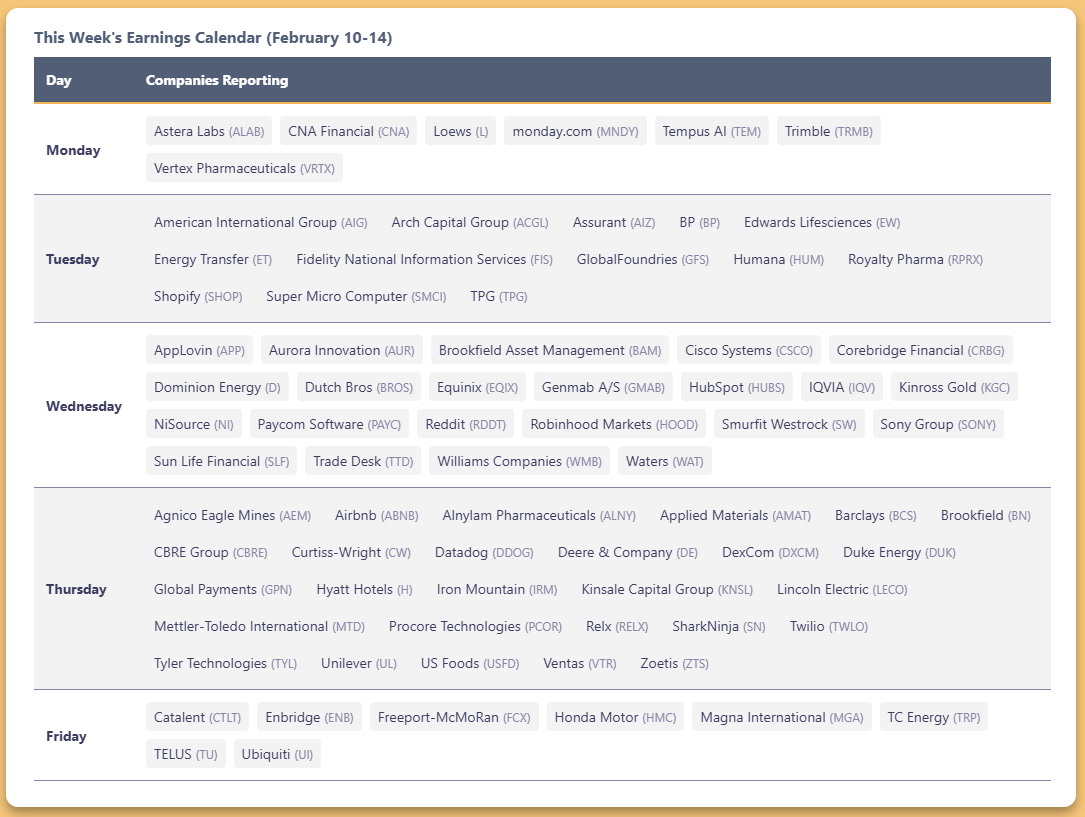The height and width of the screenshot is (817, 1085).
Task: Click Tempus AI (TEM) tag
Action: coord(711,131)
